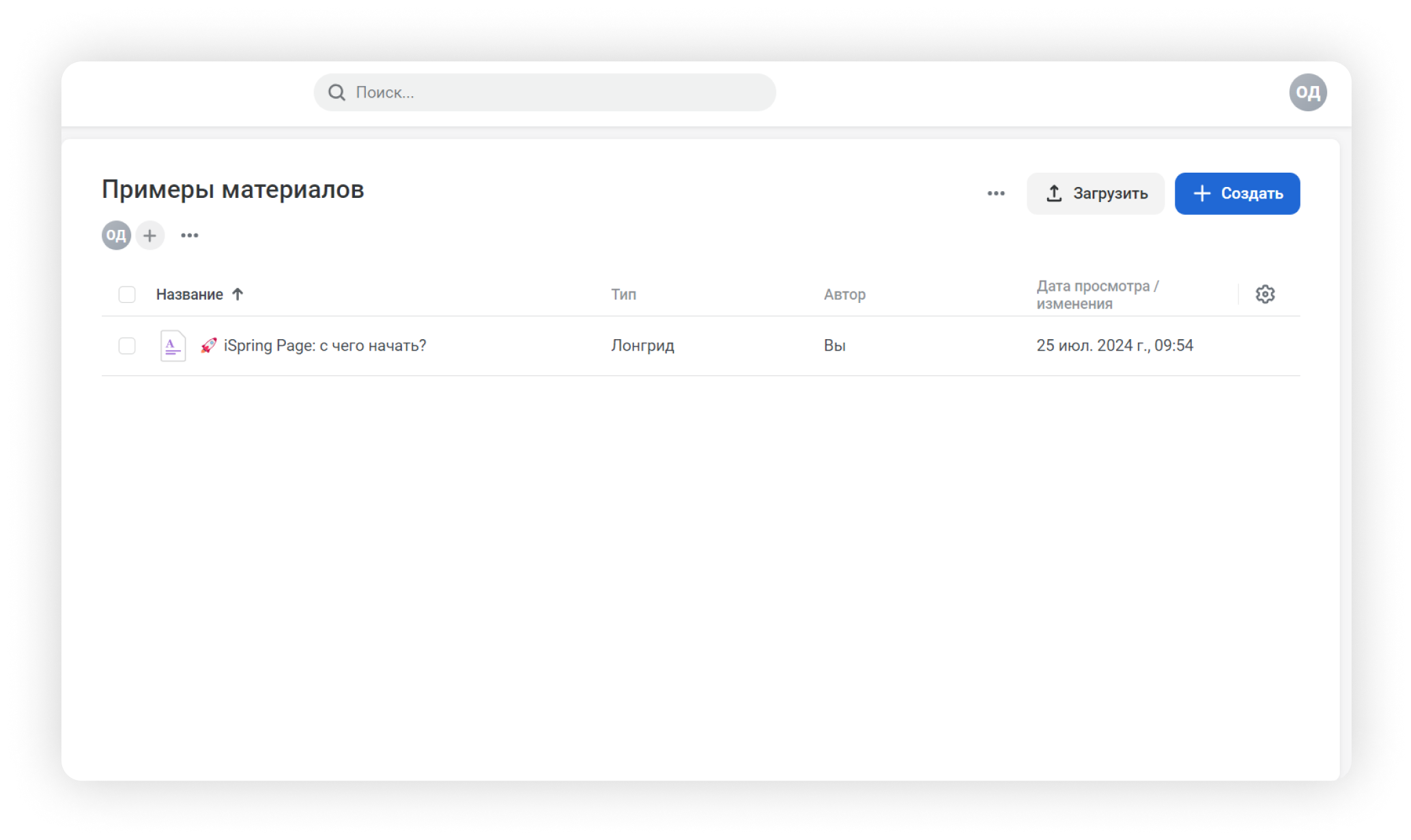Image resolution: width=1411 pixels, height=840 pixels.
Task: Open iSpring Page: с чего начать? material
Action: pos(325,346)
